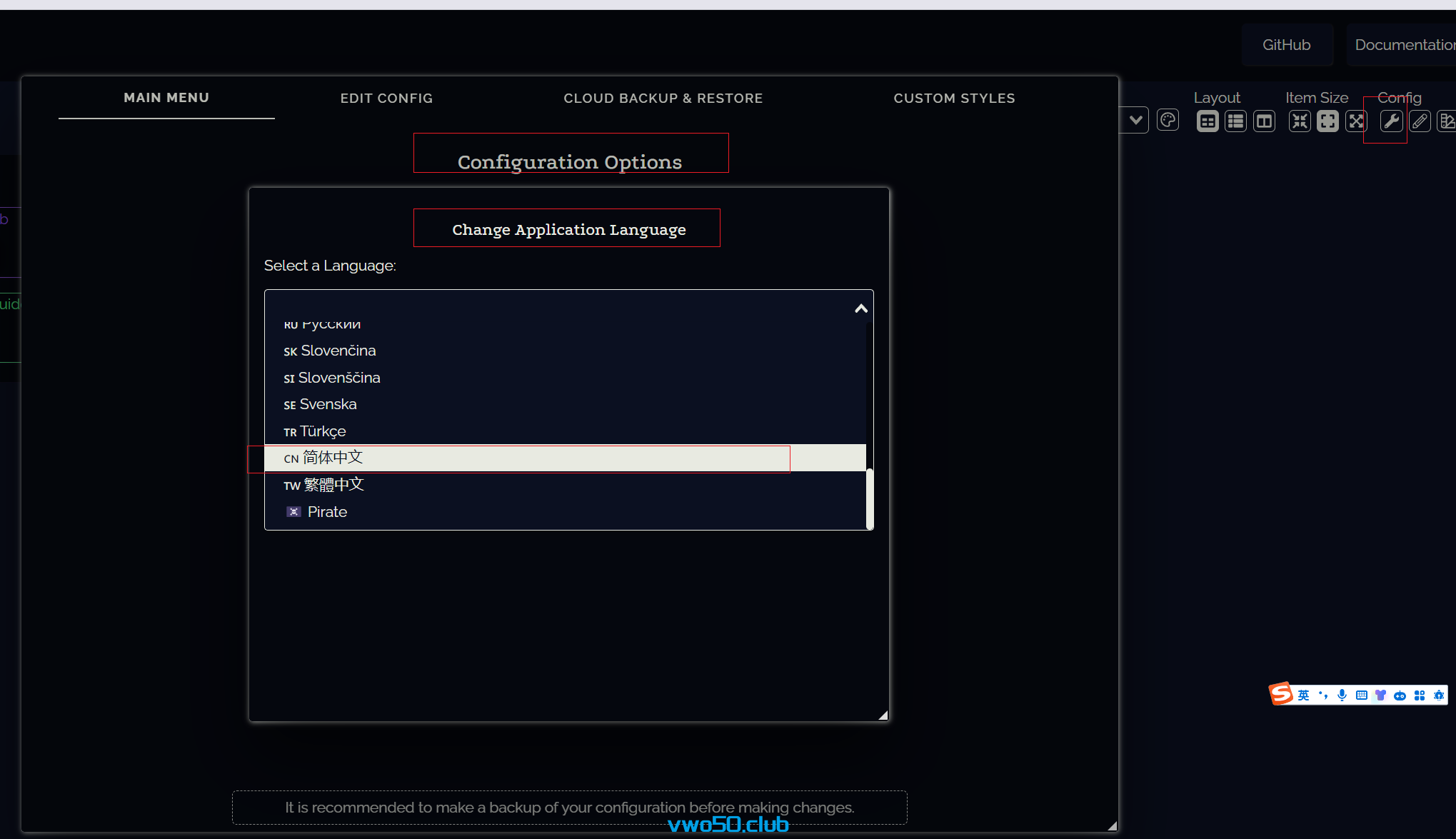Collapse the language list chevron
1456x839 pixels.
(x=861, y=308)
